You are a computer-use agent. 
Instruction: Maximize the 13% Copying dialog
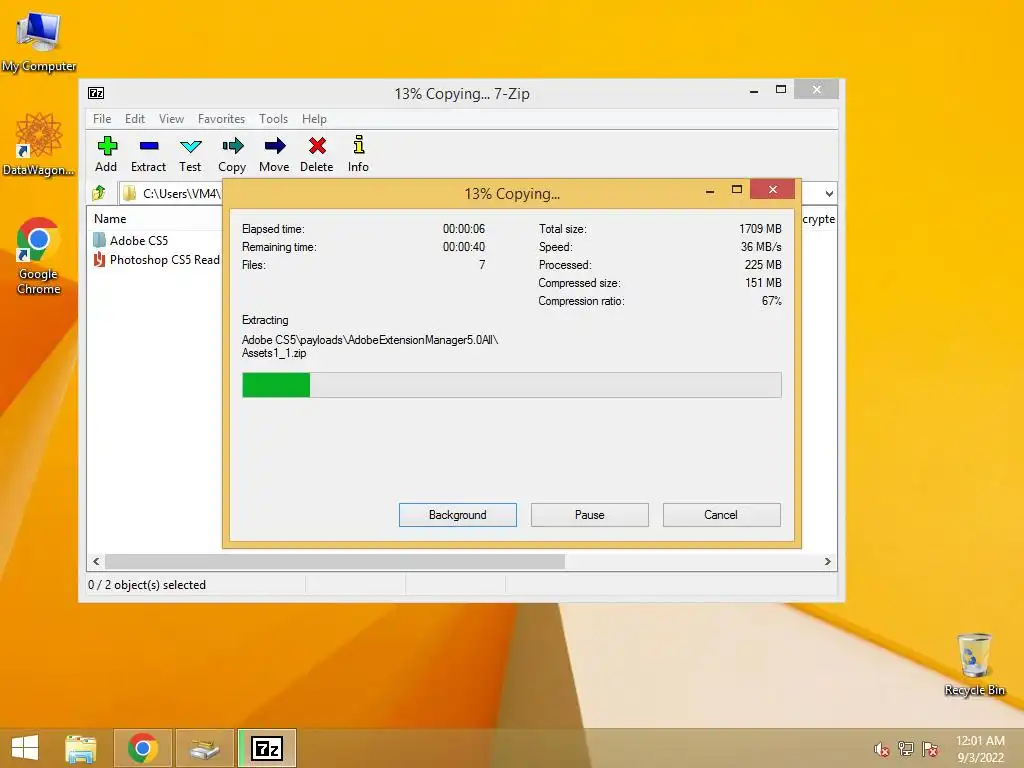click(x=737, y=190)
